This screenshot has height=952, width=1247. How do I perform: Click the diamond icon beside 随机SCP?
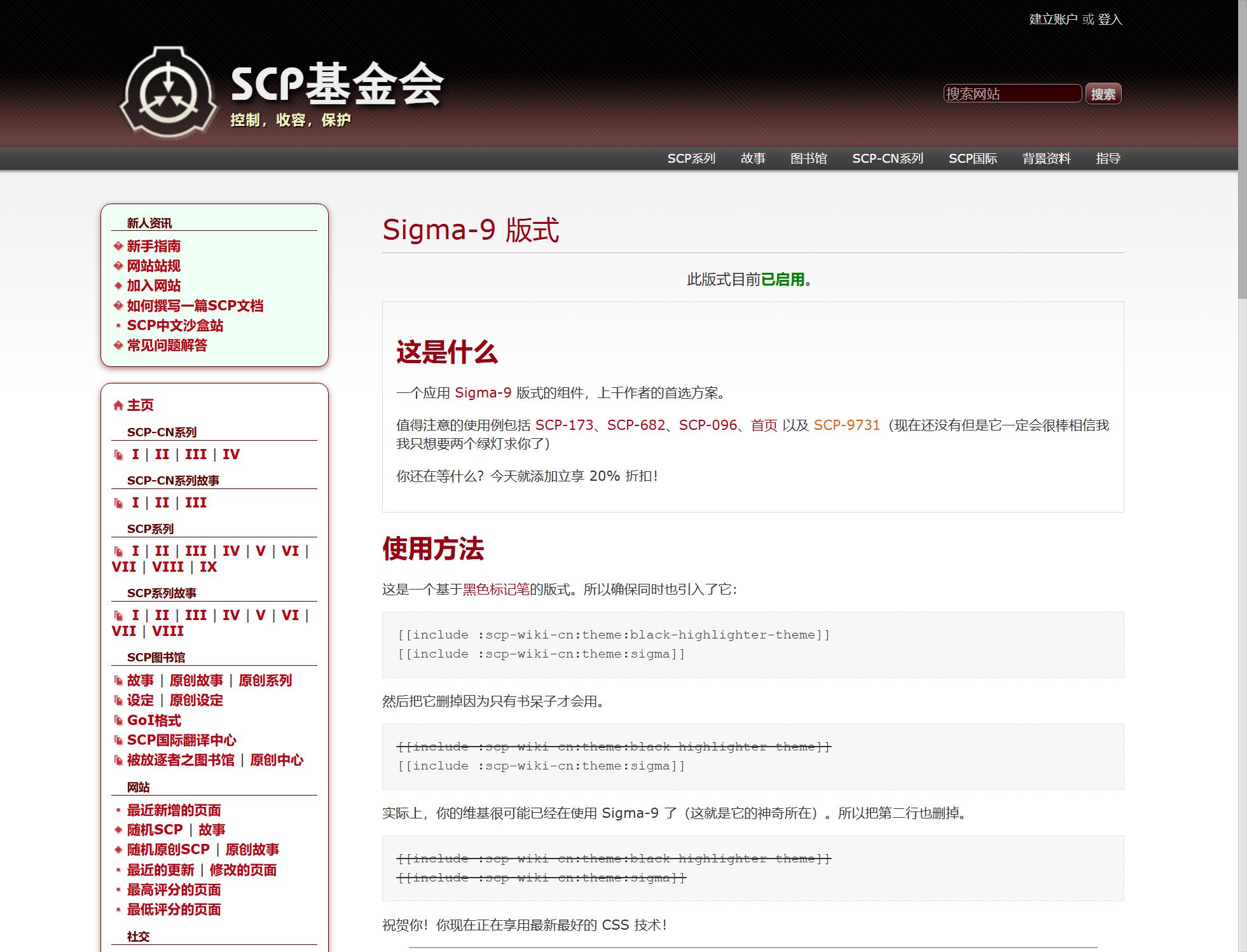click(x=118, y=830)
